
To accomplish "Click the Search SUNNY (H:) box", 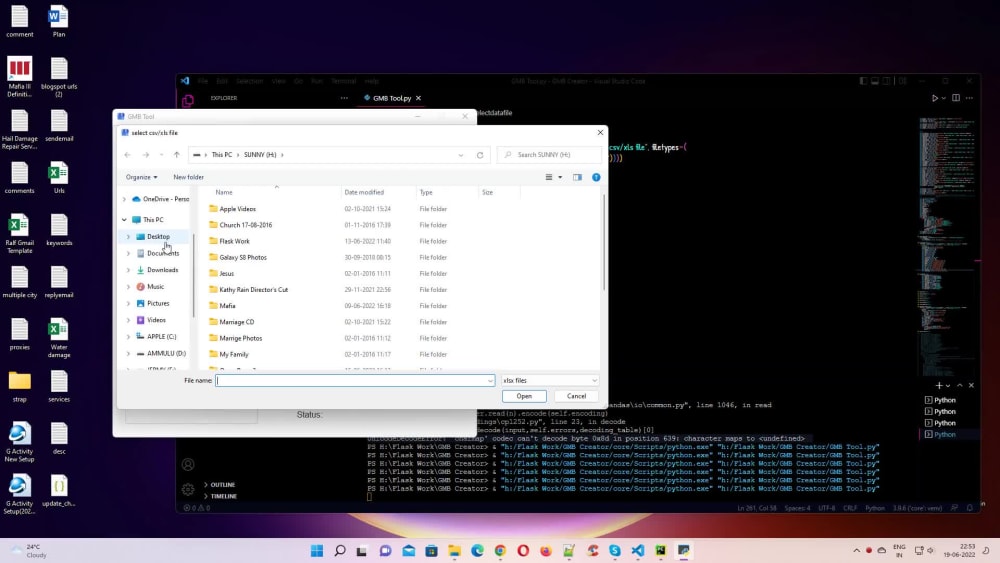I will 549,155.
